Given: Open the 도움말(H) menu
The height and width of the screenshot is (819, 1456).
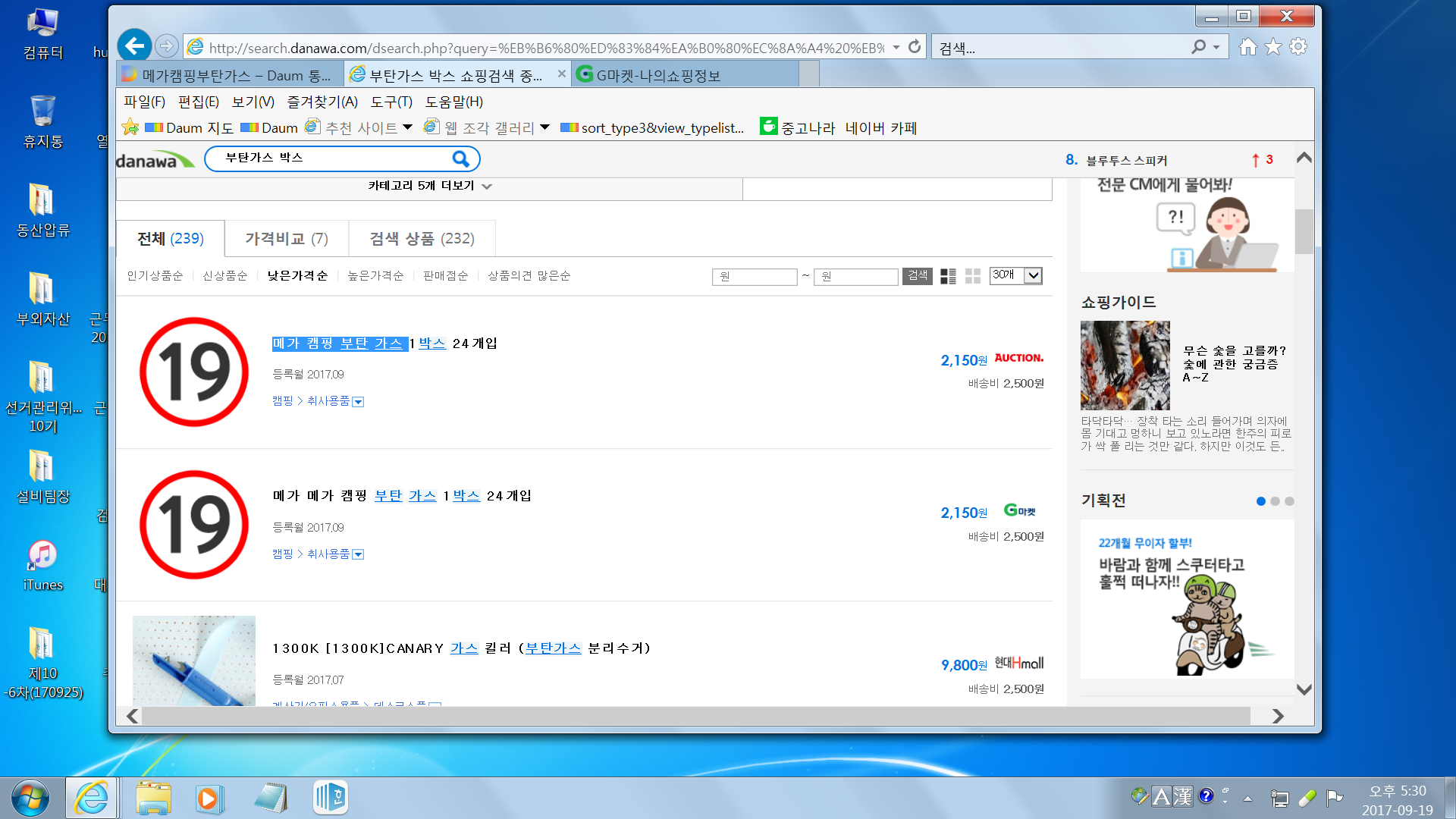Looking at the screenshot, I should point(453,102).
